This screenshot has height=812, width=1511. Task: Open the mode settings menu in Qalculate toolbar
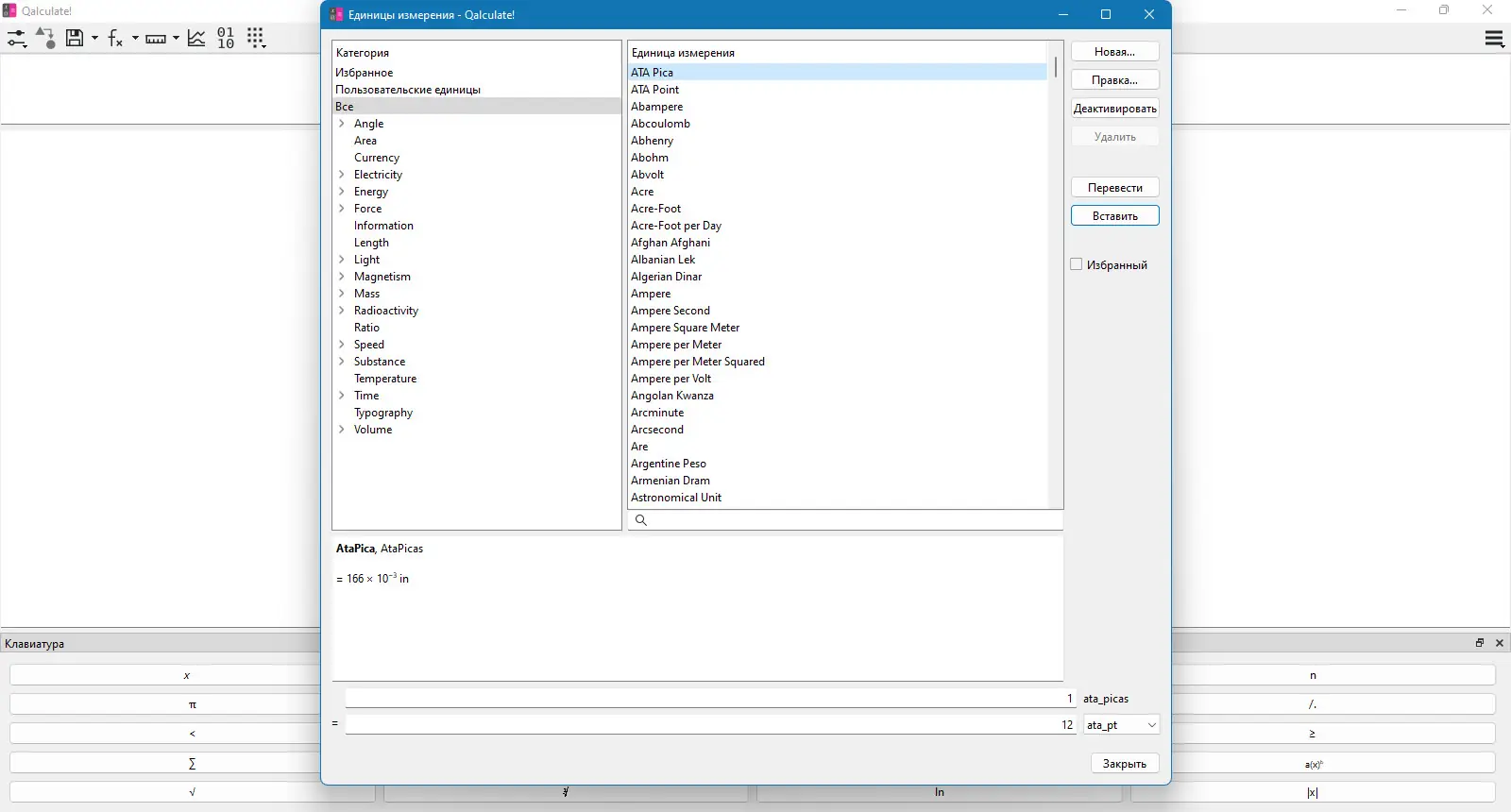pyautogui.click(x=17, y=38)
